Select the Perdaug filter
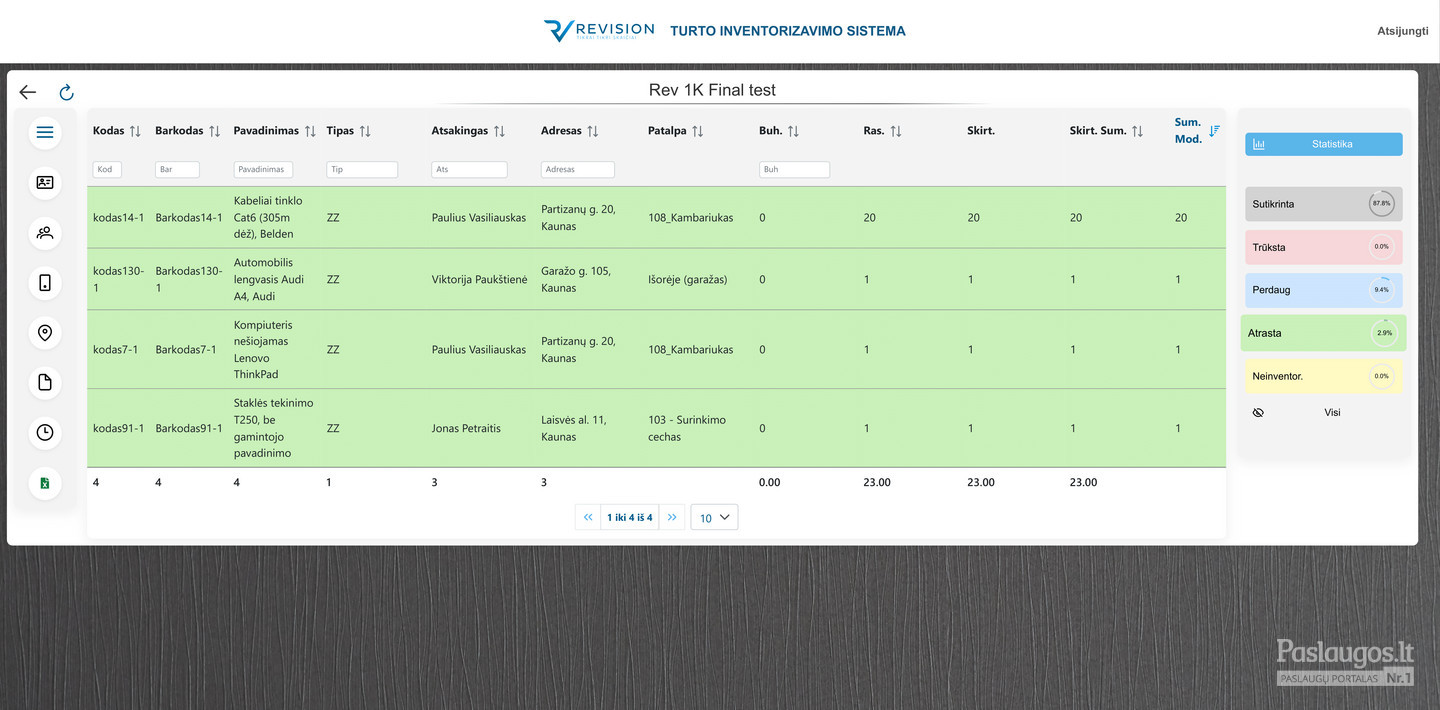Viewport: 1440px width, 710px height. (1324, 290)
